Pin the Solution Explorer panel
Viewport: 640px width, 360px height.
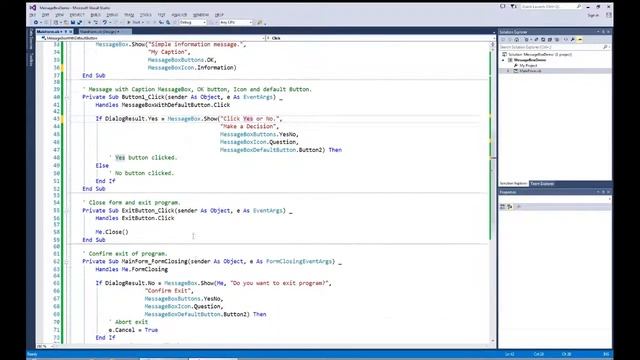point(603,32)
